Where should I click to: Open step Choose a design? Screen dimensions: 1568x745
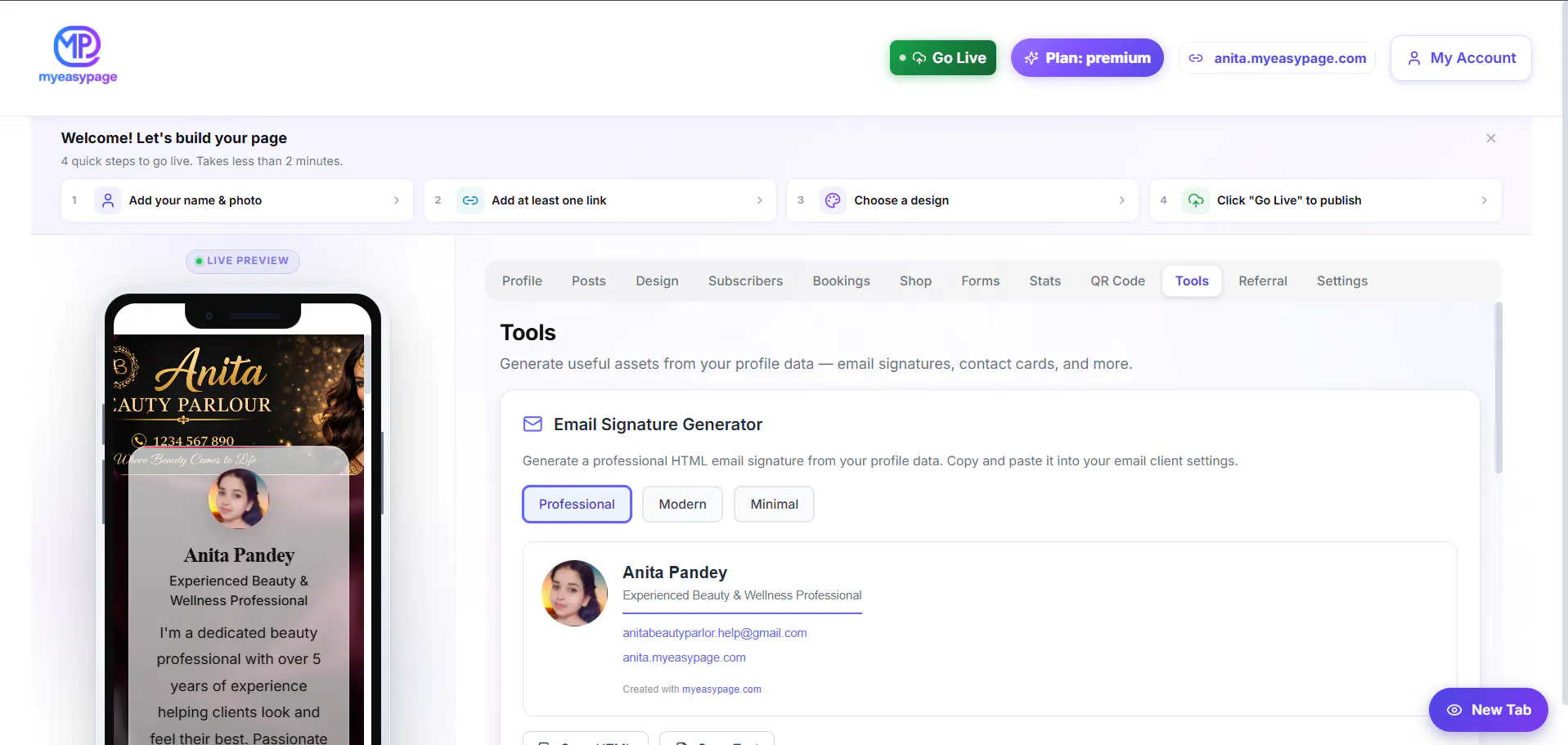(963, 200)
